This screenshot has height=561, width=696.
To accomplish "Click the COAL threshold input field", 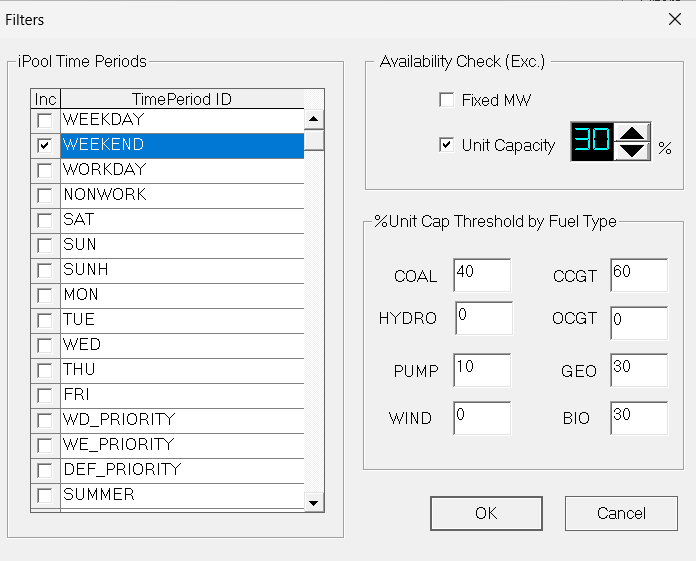I will click(481, 275).
